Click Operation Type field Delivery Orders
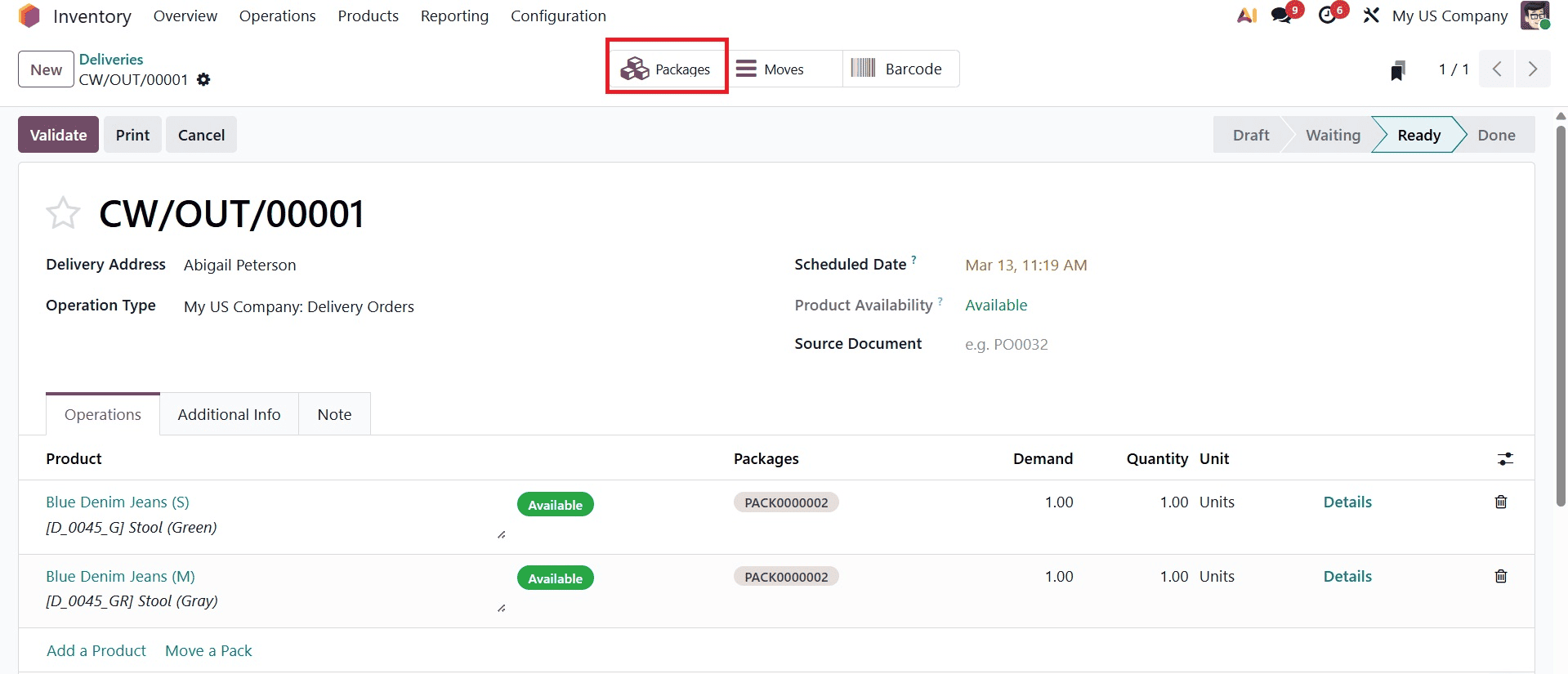The image size is (1568, 674). 299,306
